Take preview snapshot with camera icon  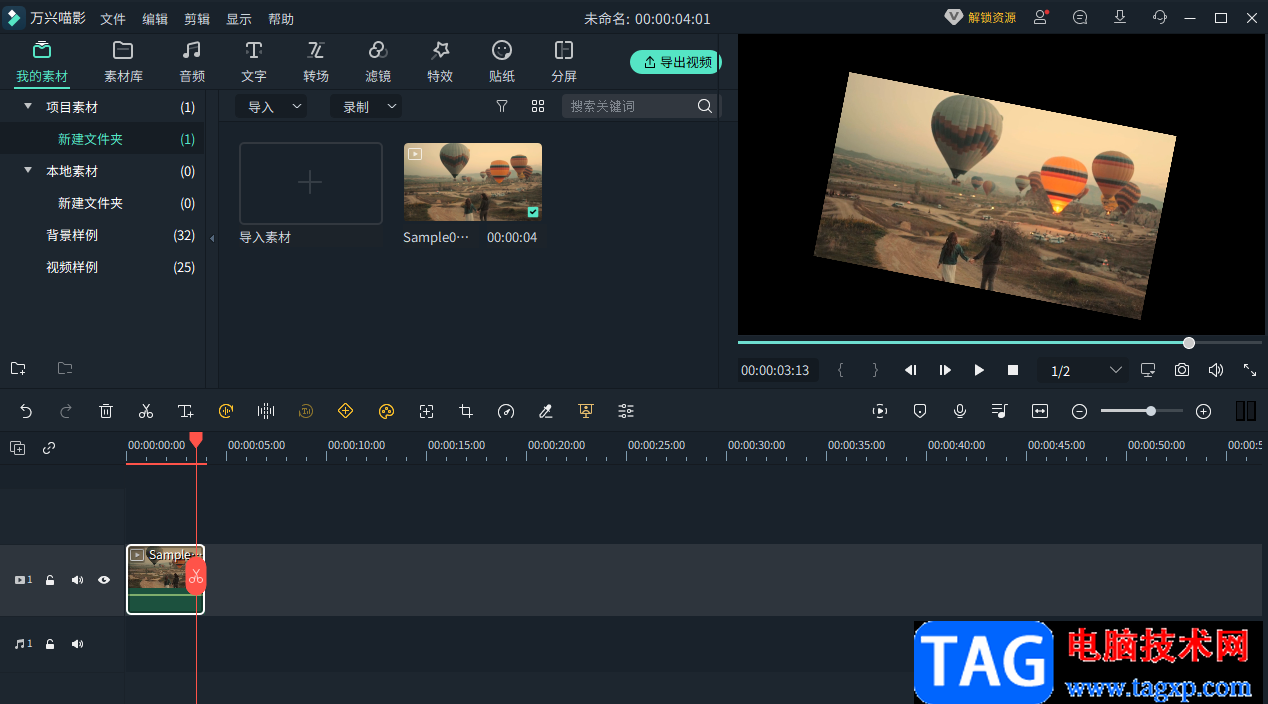point(1182,370)
